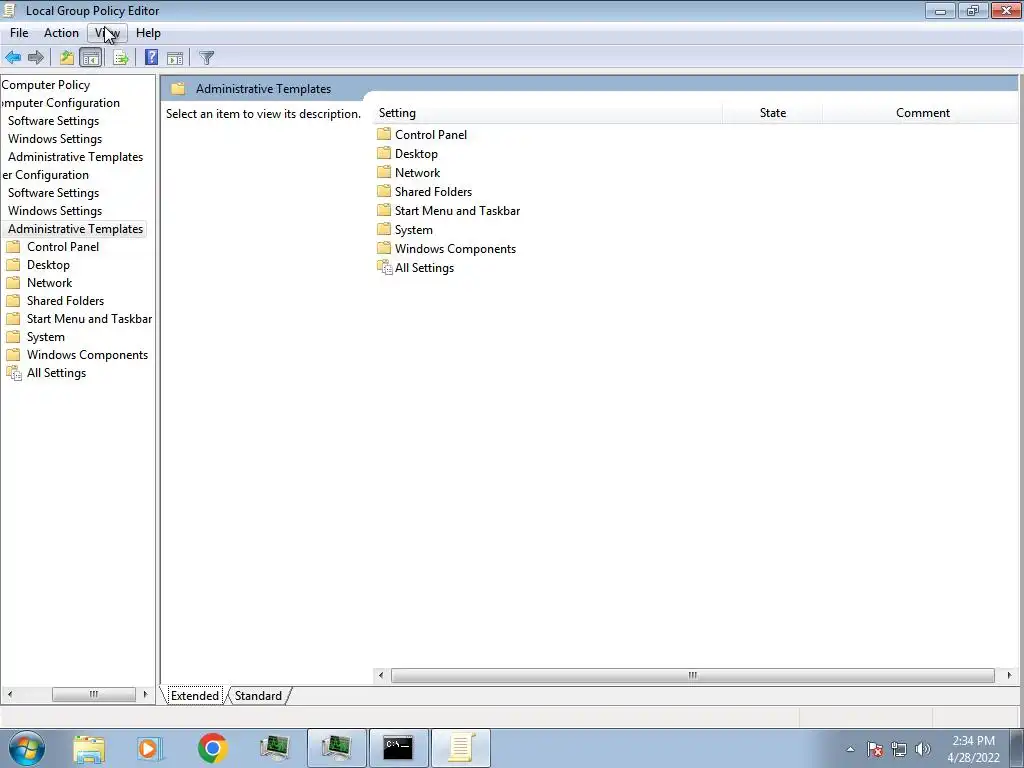Select Shared Folders in the left tree

[65, 300]
